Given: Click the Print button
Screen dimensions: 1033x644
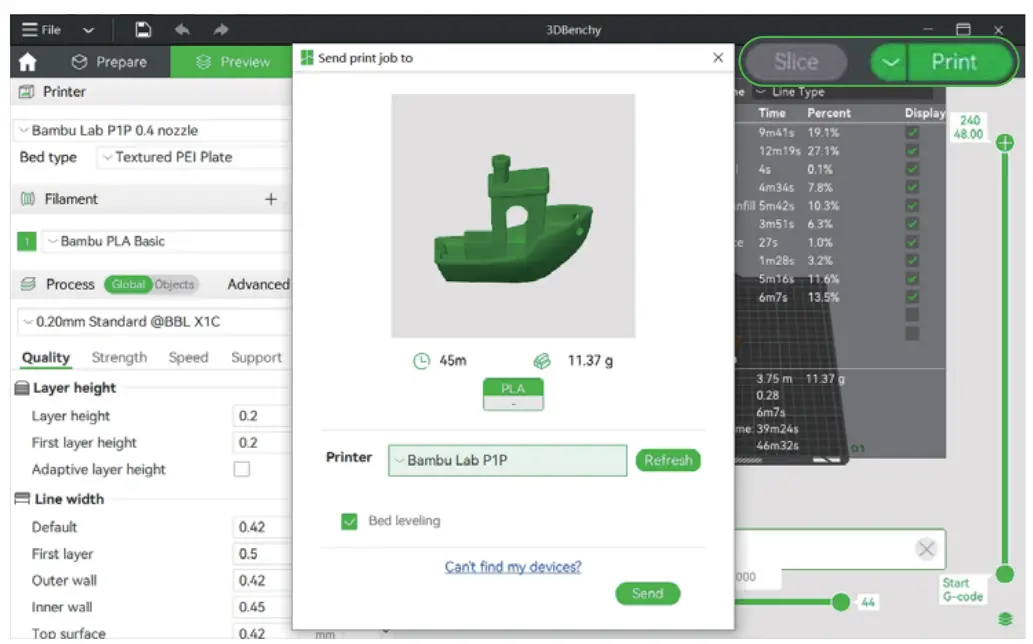Looking at the screenshot, I should (x=959, y=62).
